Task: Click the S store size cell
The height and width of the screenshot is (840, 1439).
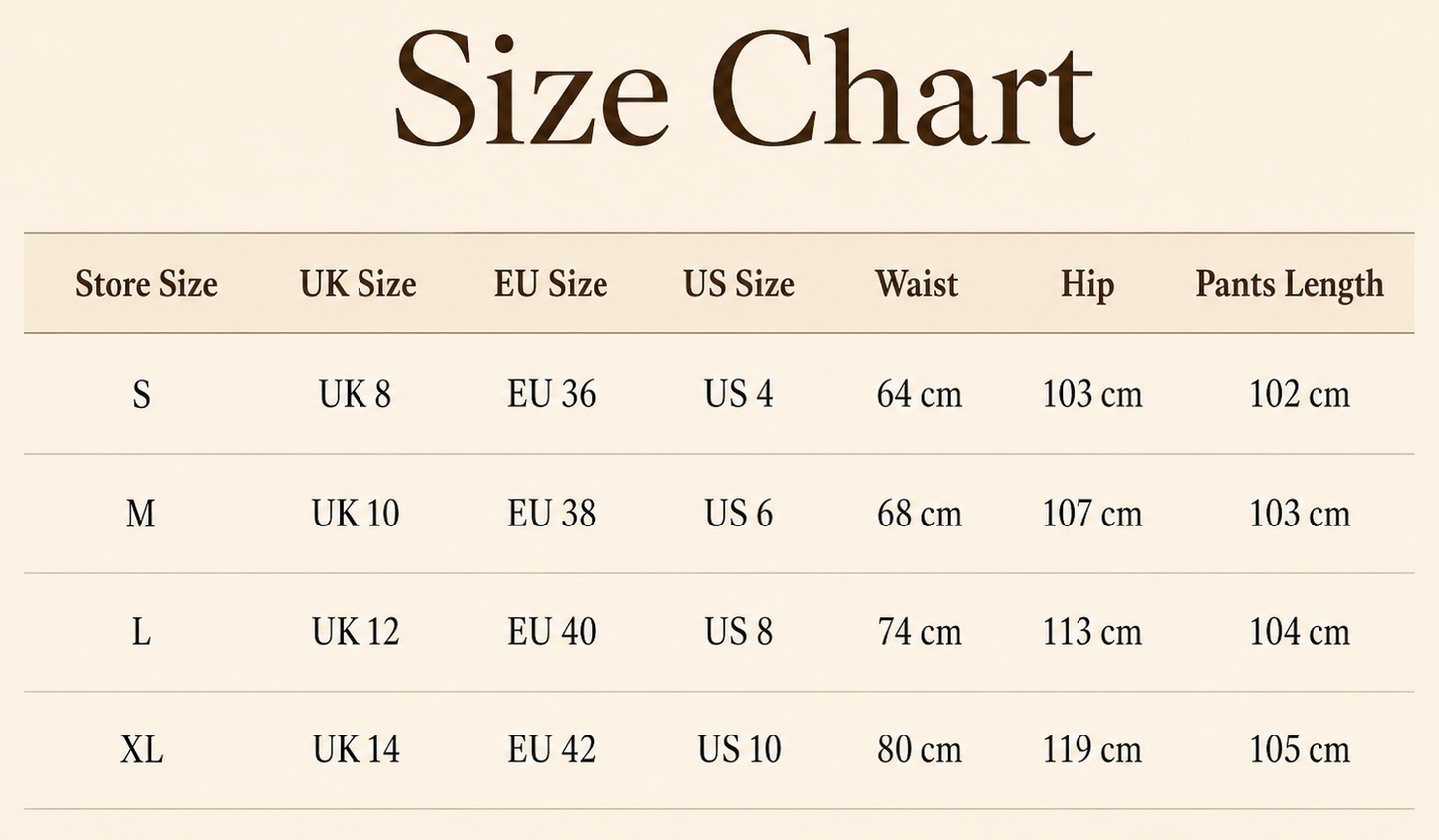Action: [142, 395]
